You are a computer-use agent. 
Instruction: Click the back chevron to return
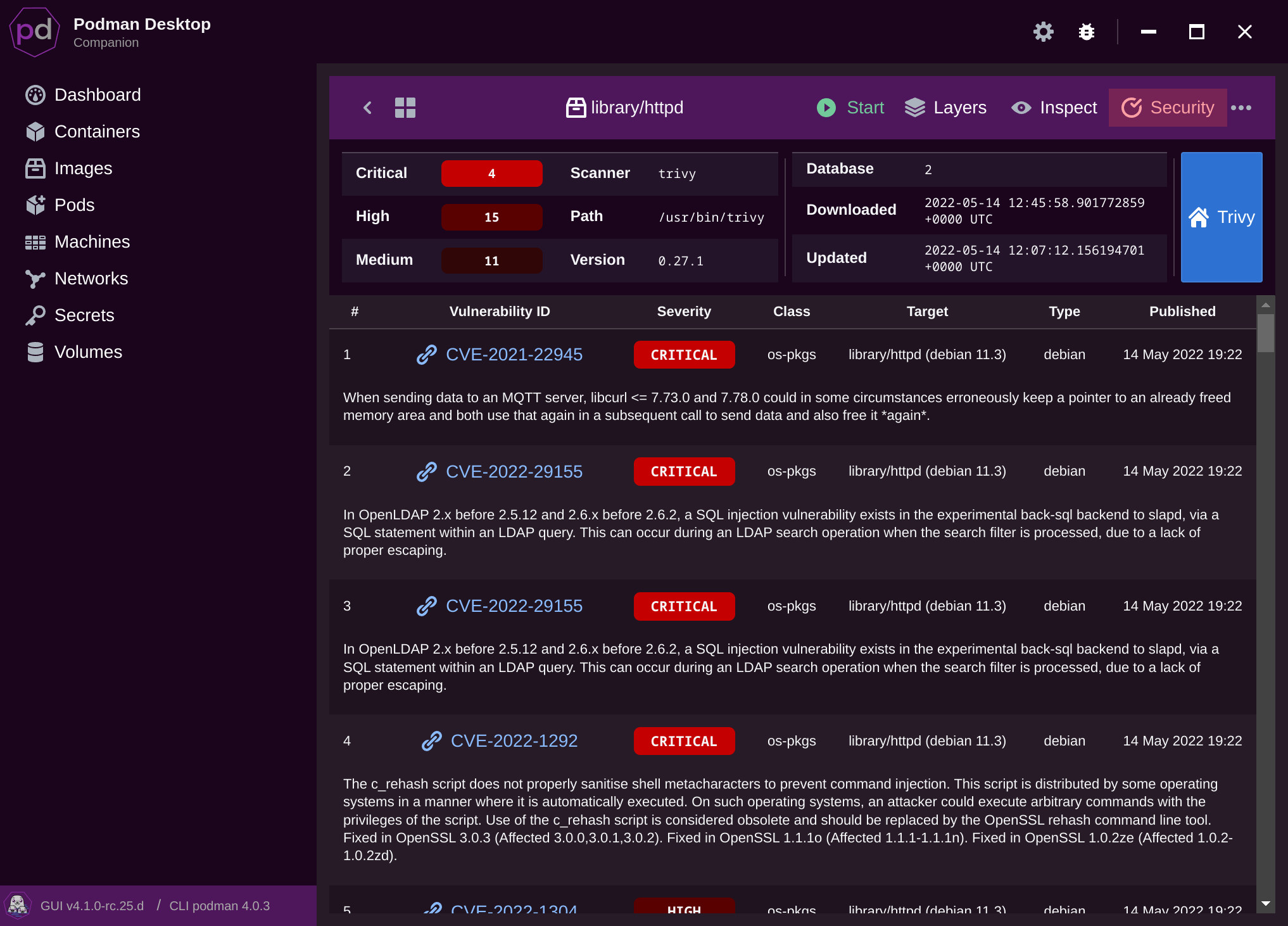point(368,108)
